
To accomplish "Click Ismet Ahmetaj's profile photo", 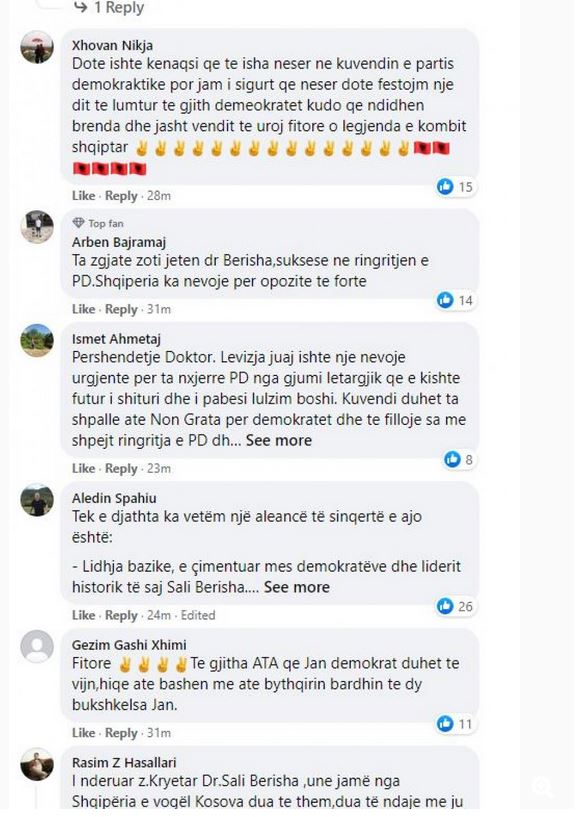I will pyautogui.click(x=37, y=340).
